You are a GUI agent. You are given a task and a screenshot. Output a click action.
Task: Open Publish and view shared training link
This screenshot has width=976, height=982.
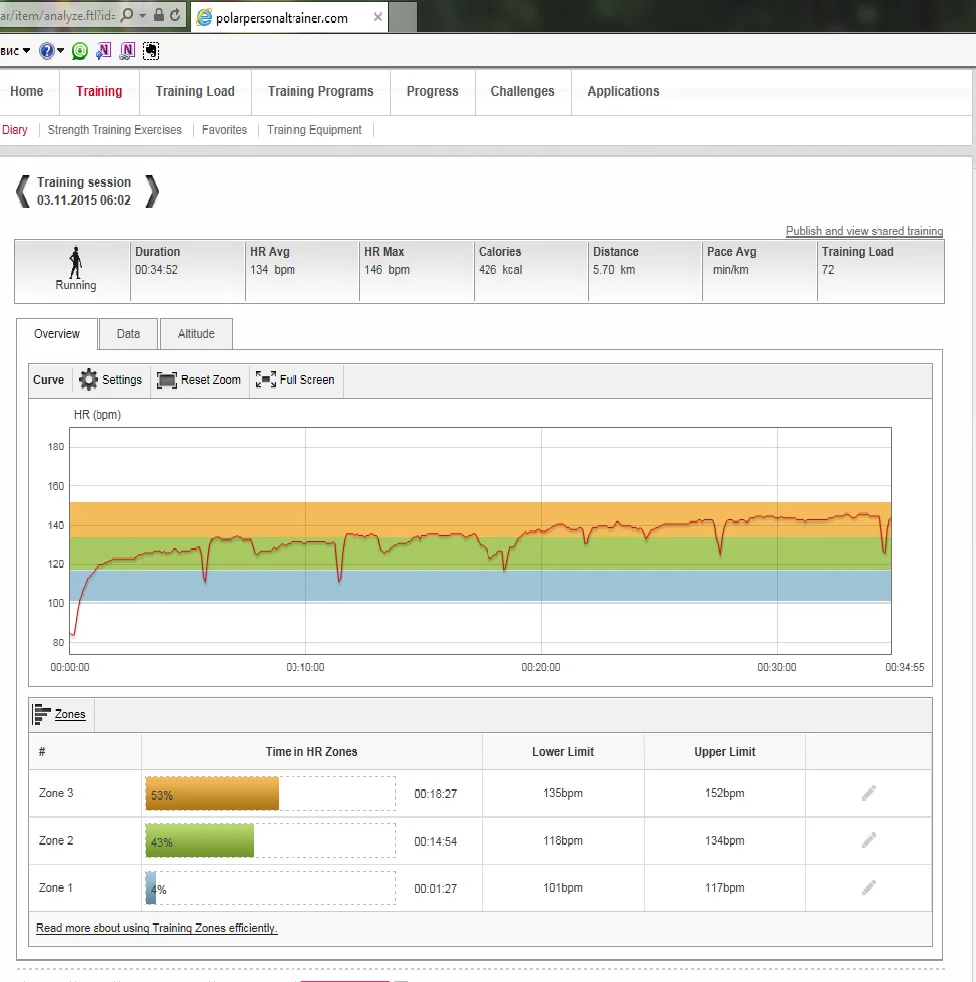tap(864, 231)
